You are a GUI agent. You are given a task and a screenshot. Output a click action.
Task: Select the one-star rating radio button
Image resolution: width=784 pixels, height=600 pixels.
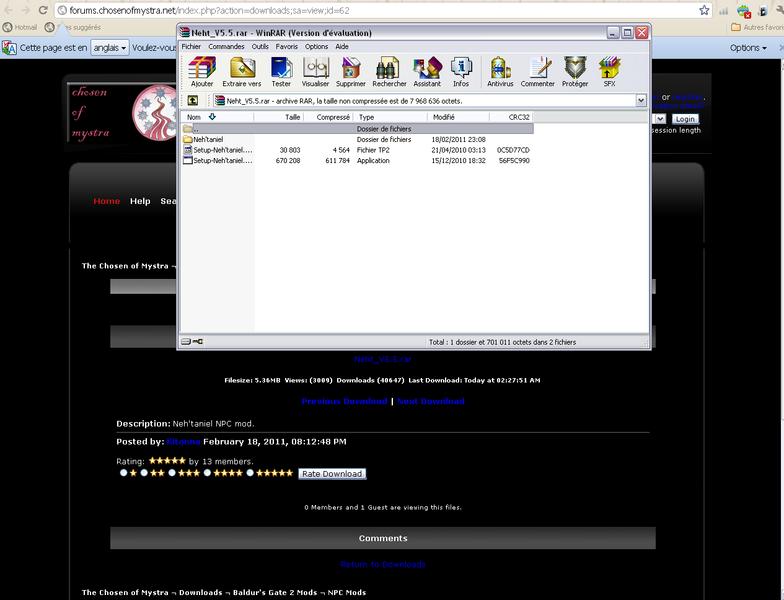click(123, 472)
